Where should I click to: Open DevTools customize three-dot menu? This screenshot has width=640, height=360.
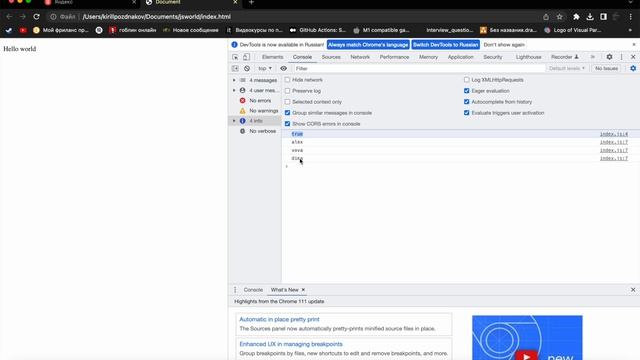coord(621,57)
